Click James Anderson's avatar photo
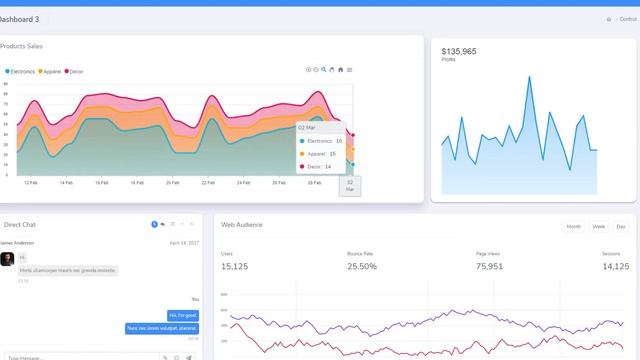This screenshot has height=360, width=640. tap(7, 259)
